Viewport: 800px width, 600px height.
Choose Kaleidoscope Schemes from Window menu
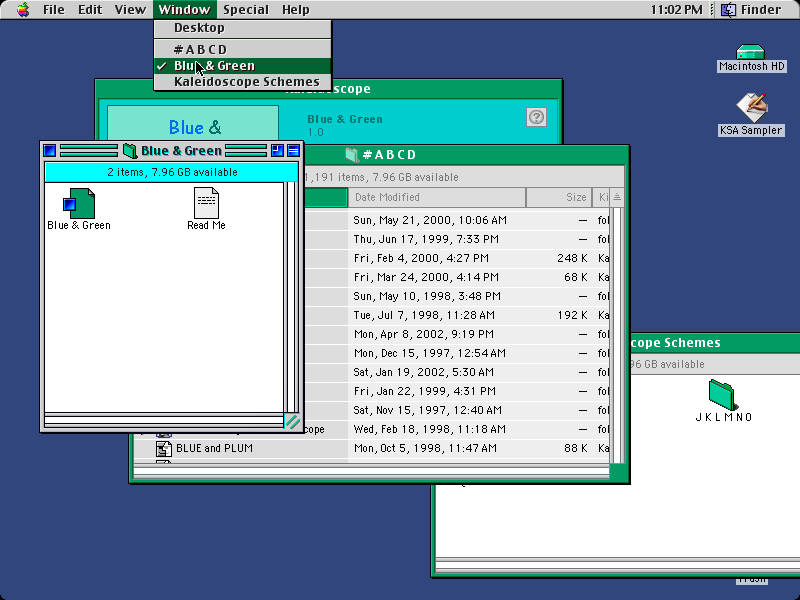coord(242,82)
